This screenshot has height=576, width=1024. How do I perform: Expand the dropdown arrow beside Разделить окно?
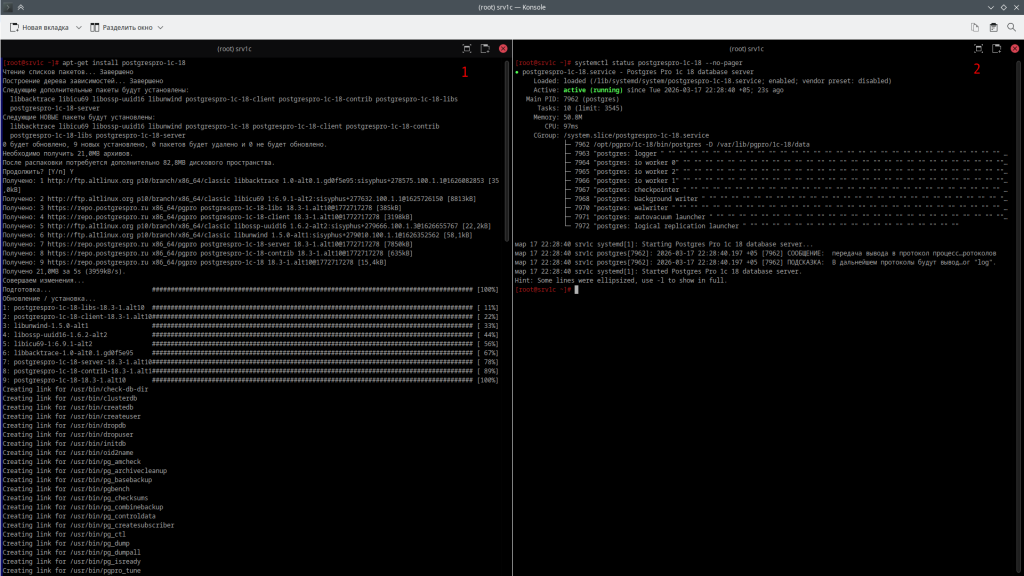[162, 27]
